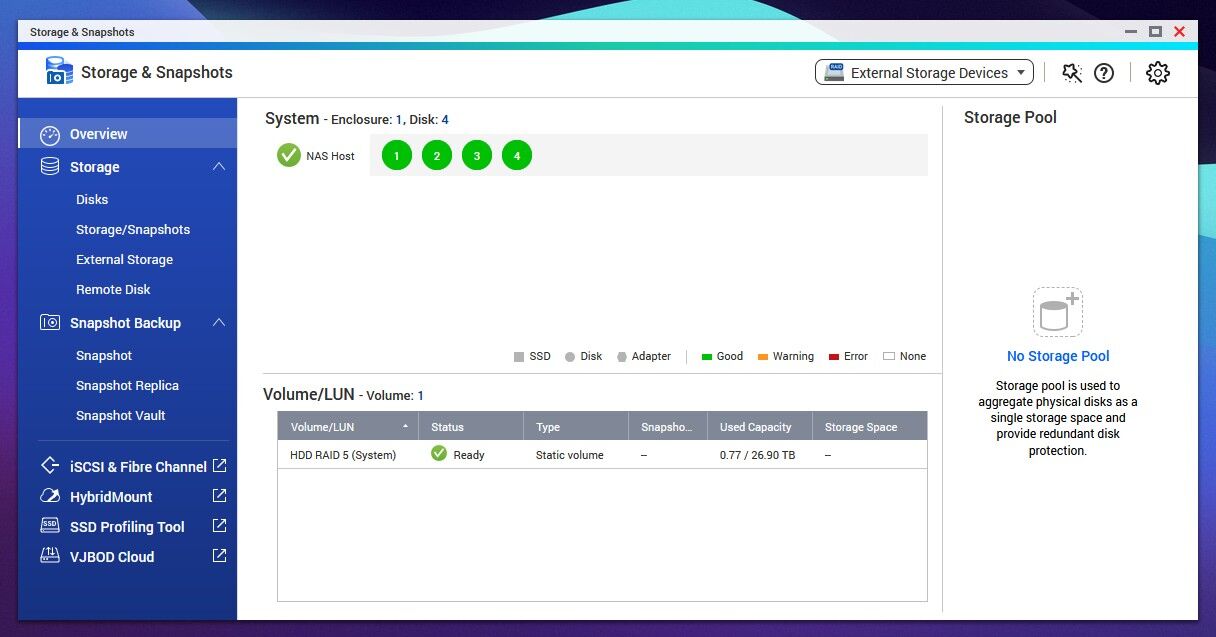This screenshot has height=637, width=1216.
Task: Click the VJBOD Cloud icon
Action: (x=49, y=555)
